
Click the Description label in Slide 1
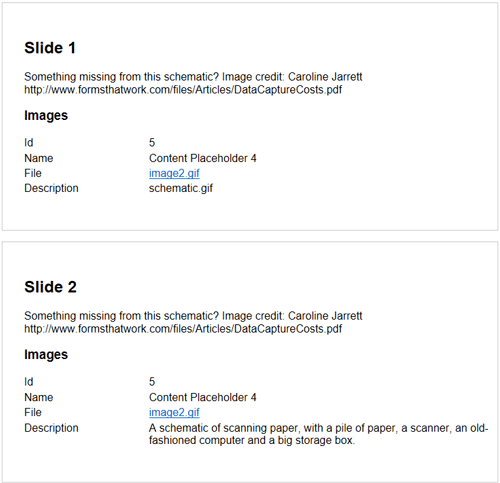click(51, 188)
